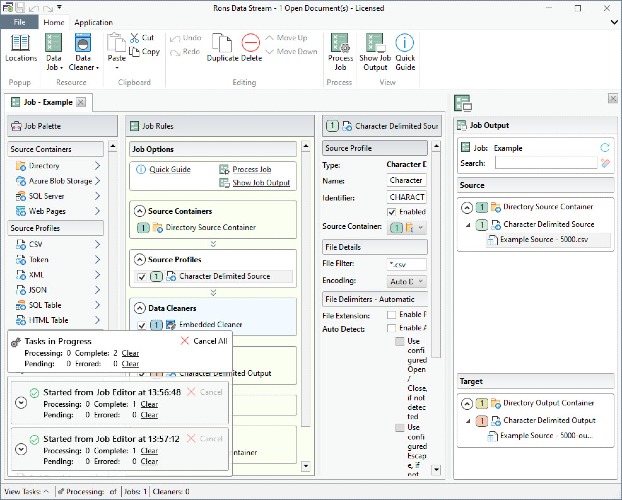Screen dimensions: 622x500
Task: Switch to the Application ribbon tab
Action: [x=94, y=23]
